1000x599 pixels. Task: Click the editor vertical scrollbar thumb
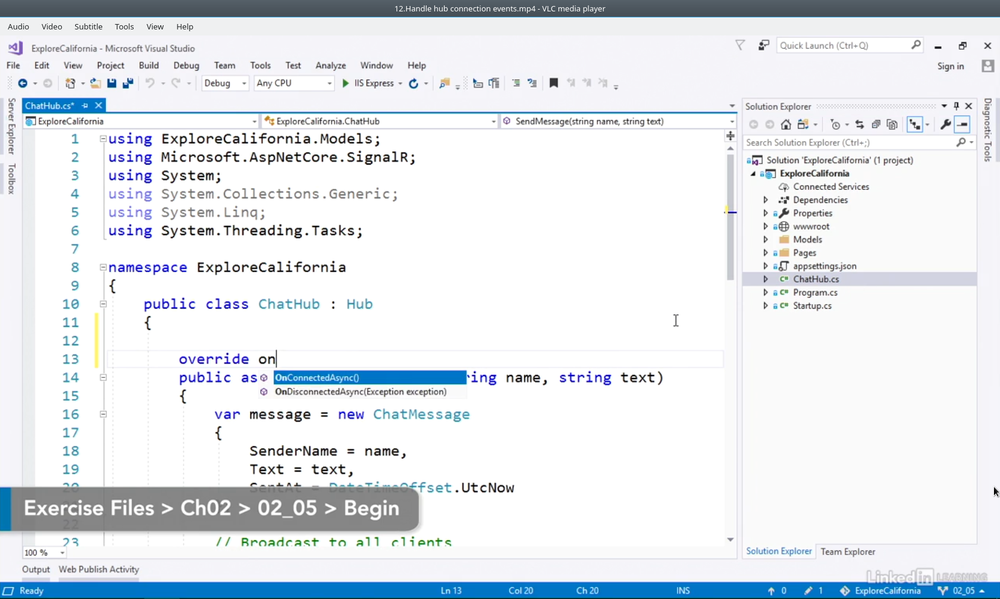point(730,217)
